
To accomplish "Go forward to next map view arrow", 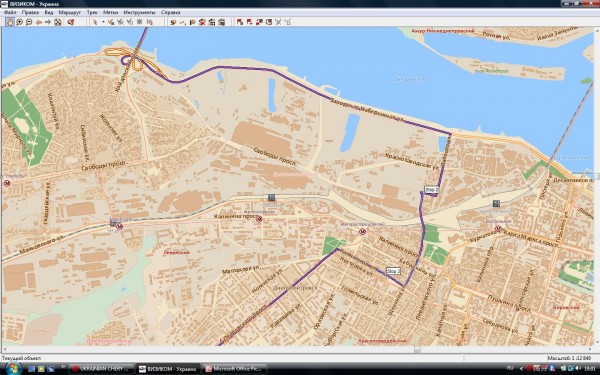I will pos(48,22).
